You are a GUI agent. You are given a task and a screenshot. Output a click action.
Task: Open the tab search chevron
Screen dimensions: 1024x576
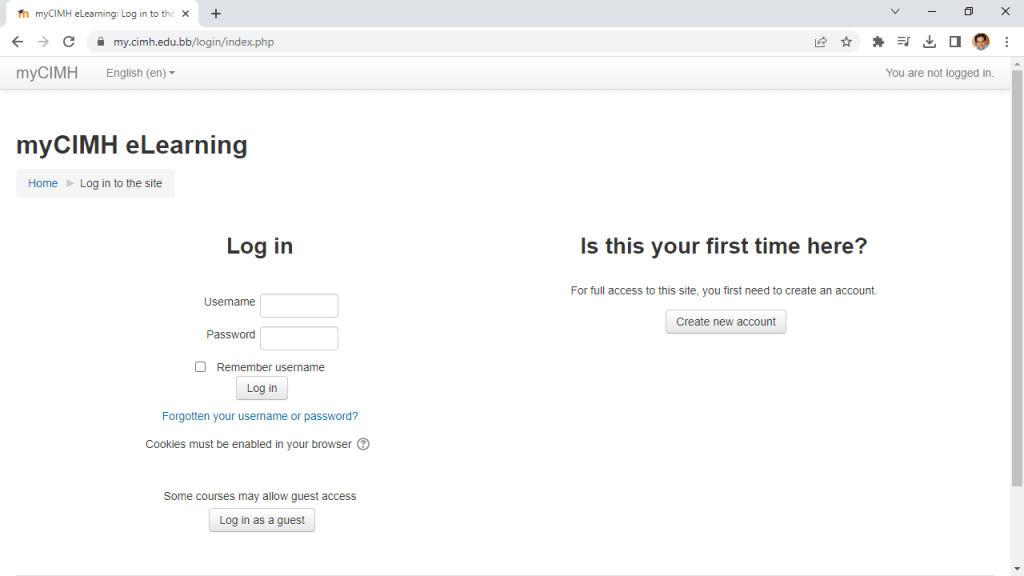click(x=895, y=11)
